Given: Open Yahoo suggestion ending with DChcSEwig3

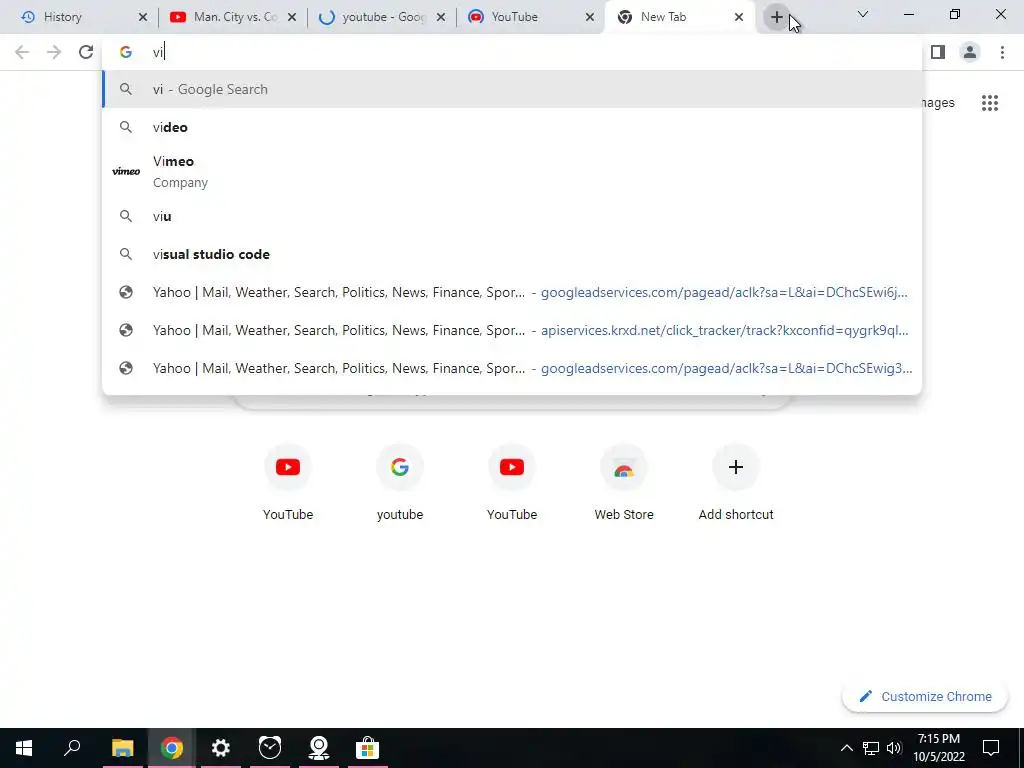Looking at the screenshot, I should pyautogui.click(x=512, y=368).
